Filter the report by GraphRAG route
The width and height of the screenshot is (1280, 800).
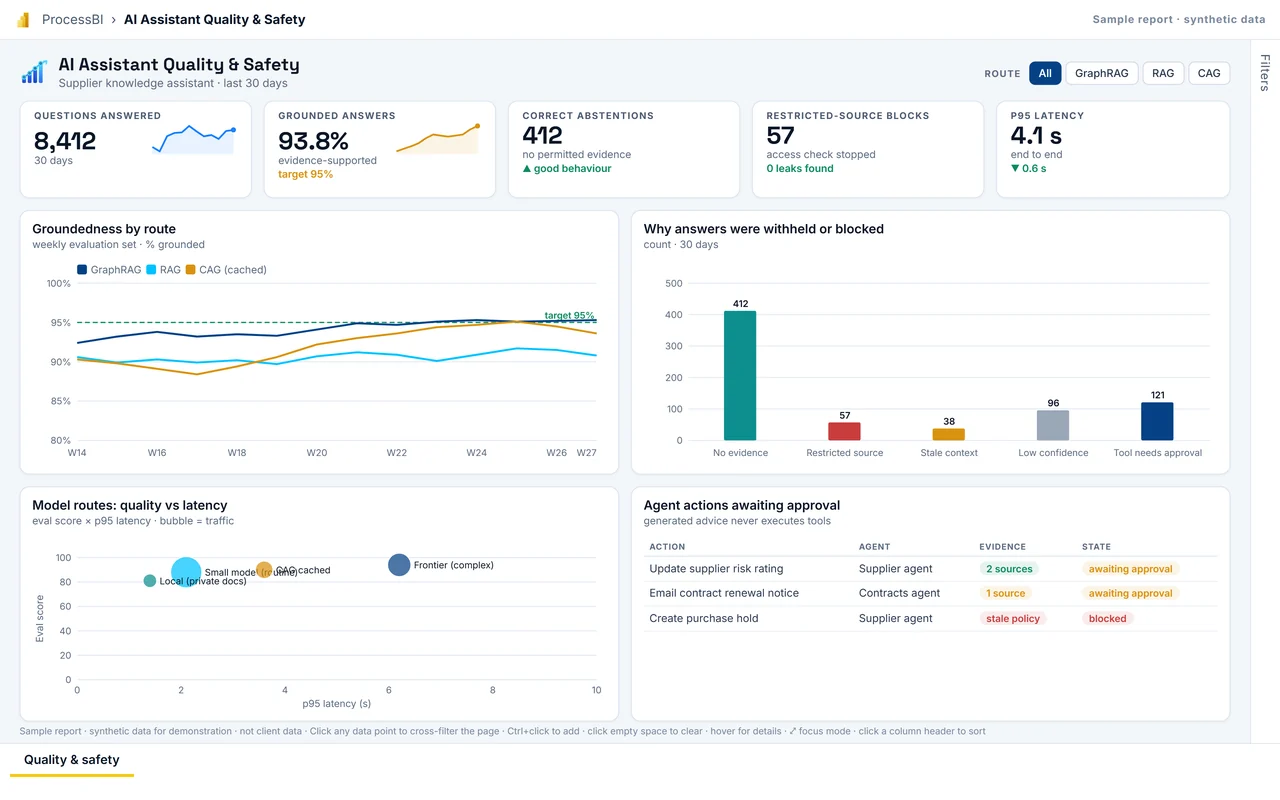tap(1102, 73)
